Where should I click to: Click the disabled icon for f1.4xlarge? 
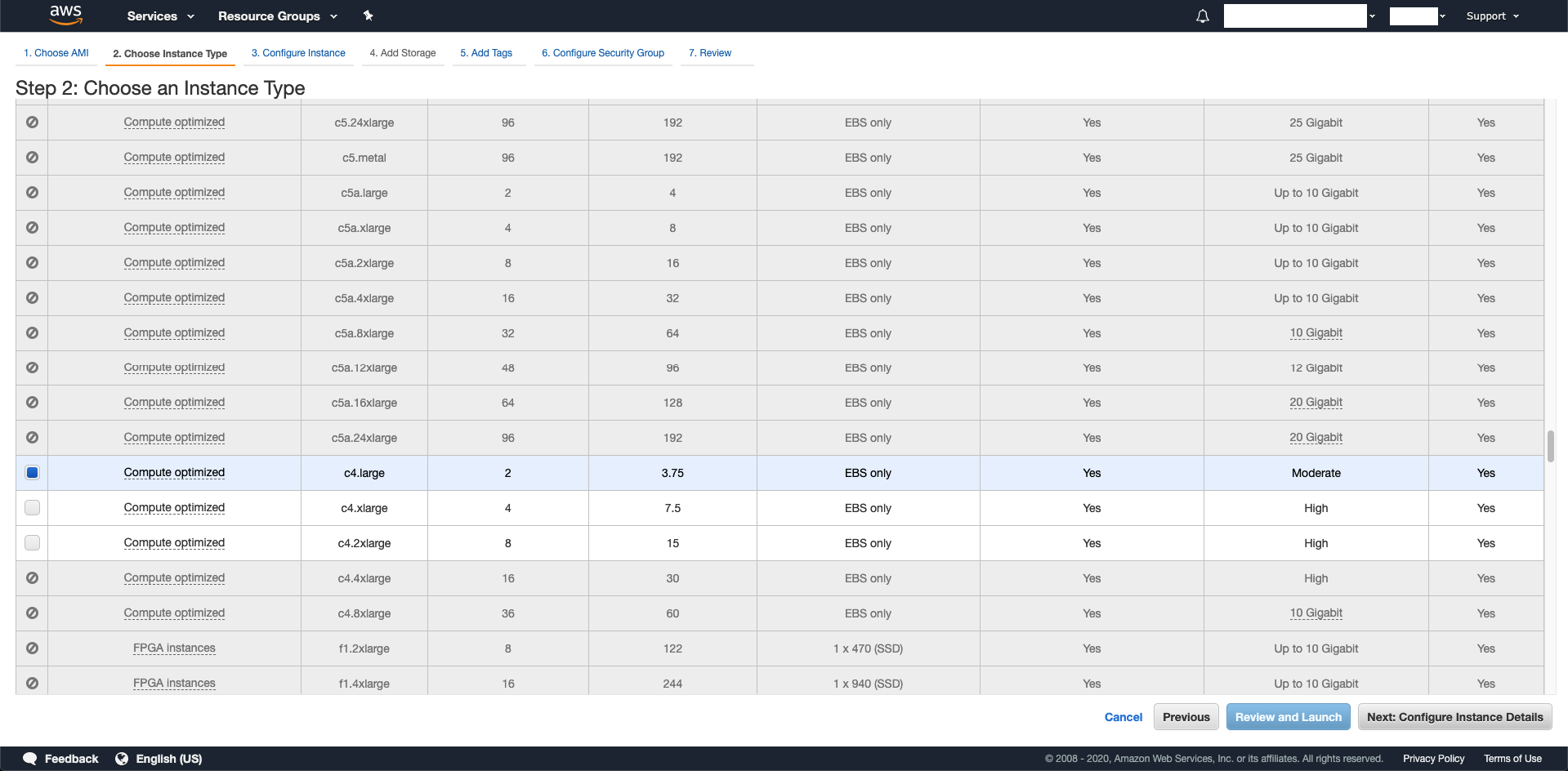pyautogui.click(x=32, y=684)
